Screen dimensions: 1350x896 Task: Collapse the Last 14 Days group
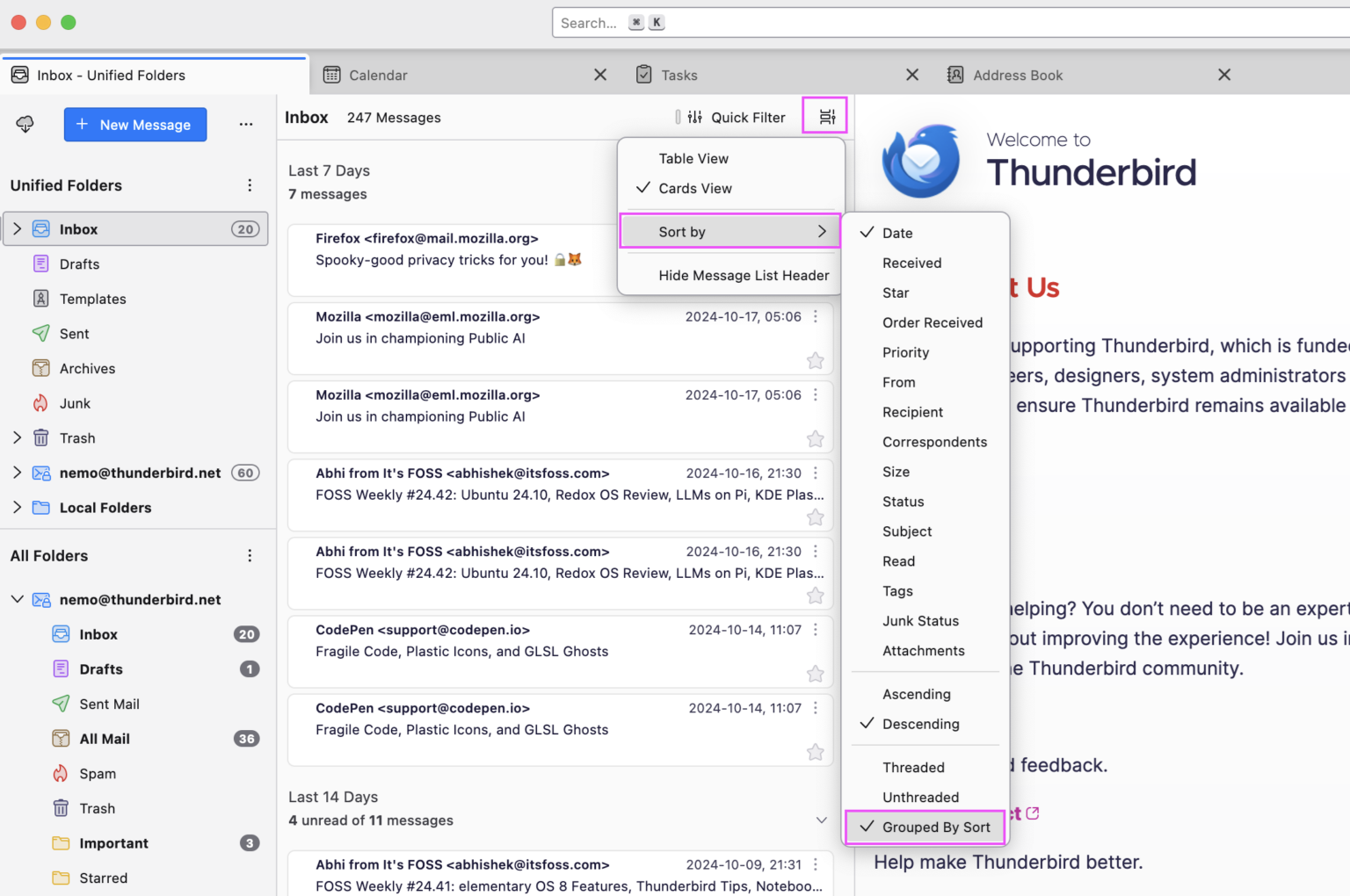click(x=822, y=820)
